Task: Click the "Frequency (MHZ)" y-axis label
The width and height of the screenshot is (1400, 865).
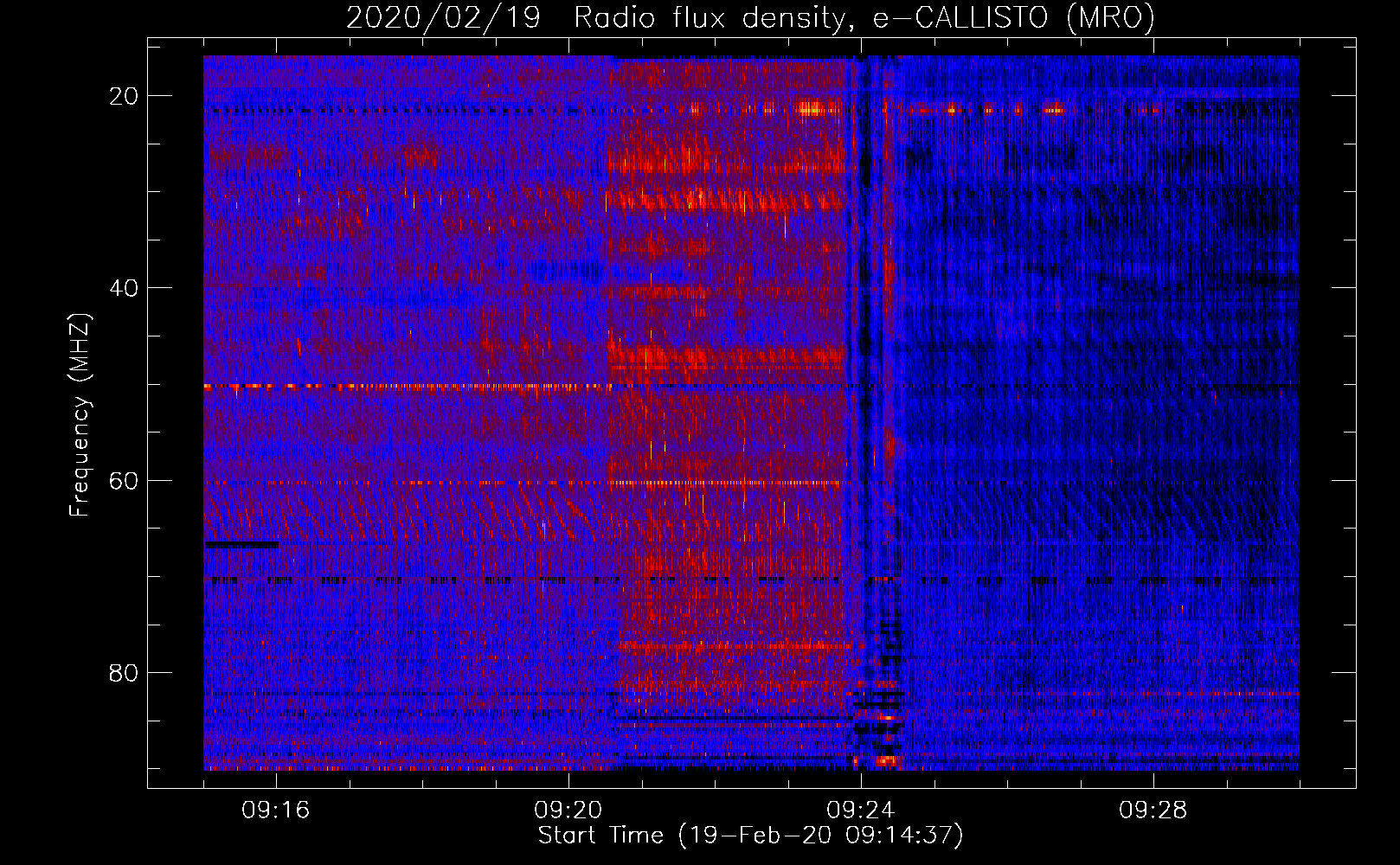Action: coord(80,414)
